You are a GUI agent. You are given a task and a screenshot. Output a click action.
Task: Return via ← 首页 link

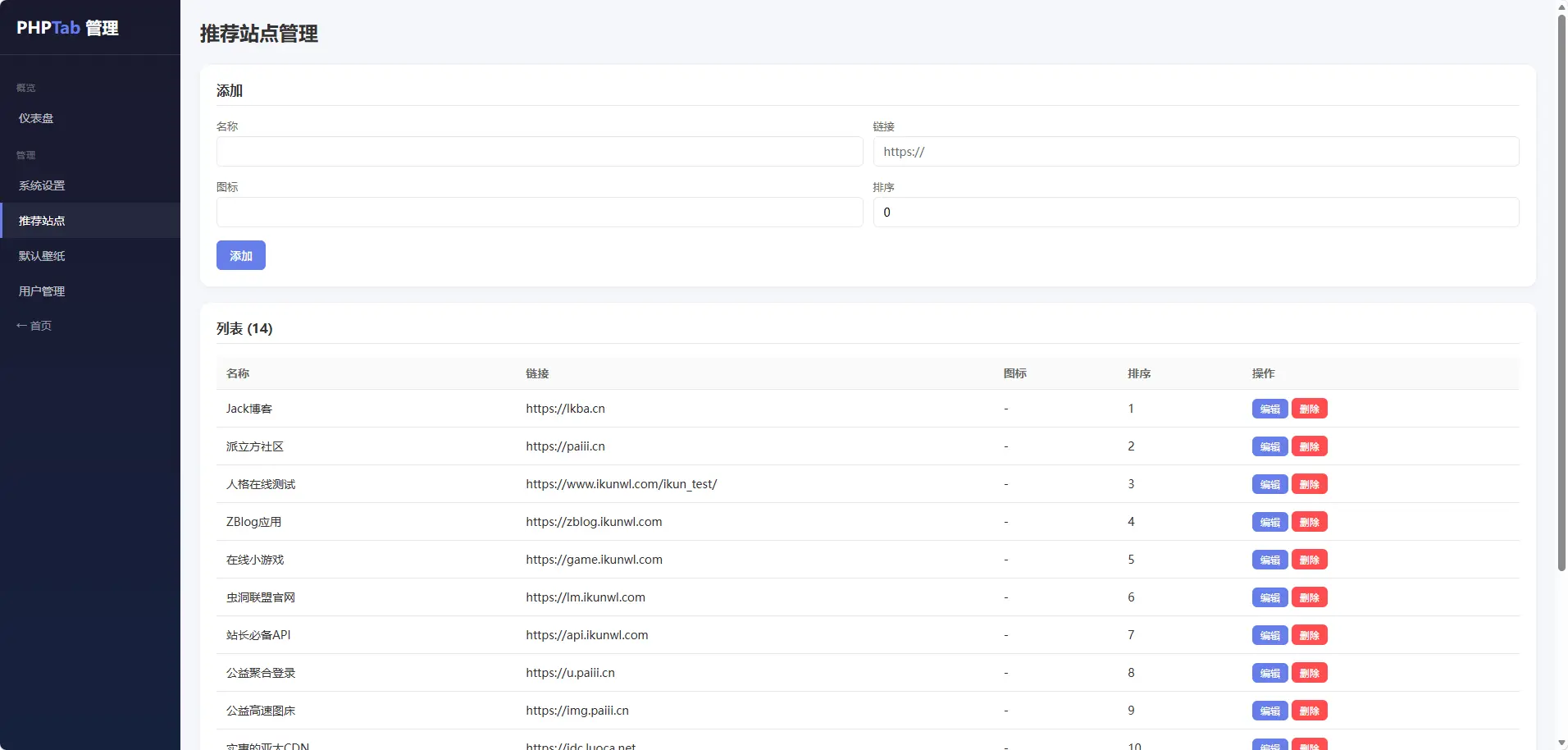coord(34,326)
